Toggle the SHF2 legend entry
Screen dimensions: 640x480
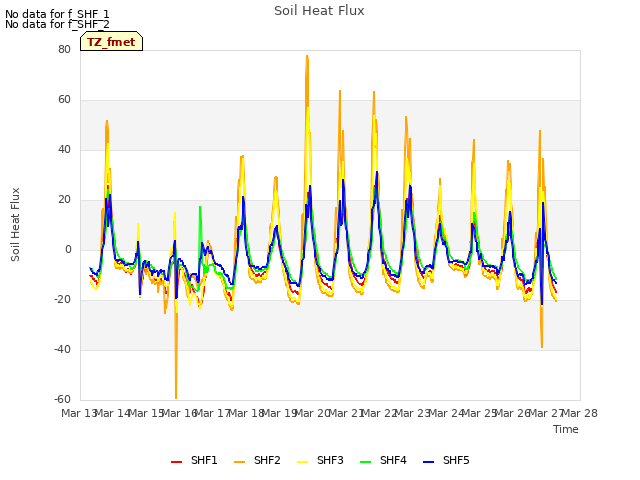[x=257, y=460]
